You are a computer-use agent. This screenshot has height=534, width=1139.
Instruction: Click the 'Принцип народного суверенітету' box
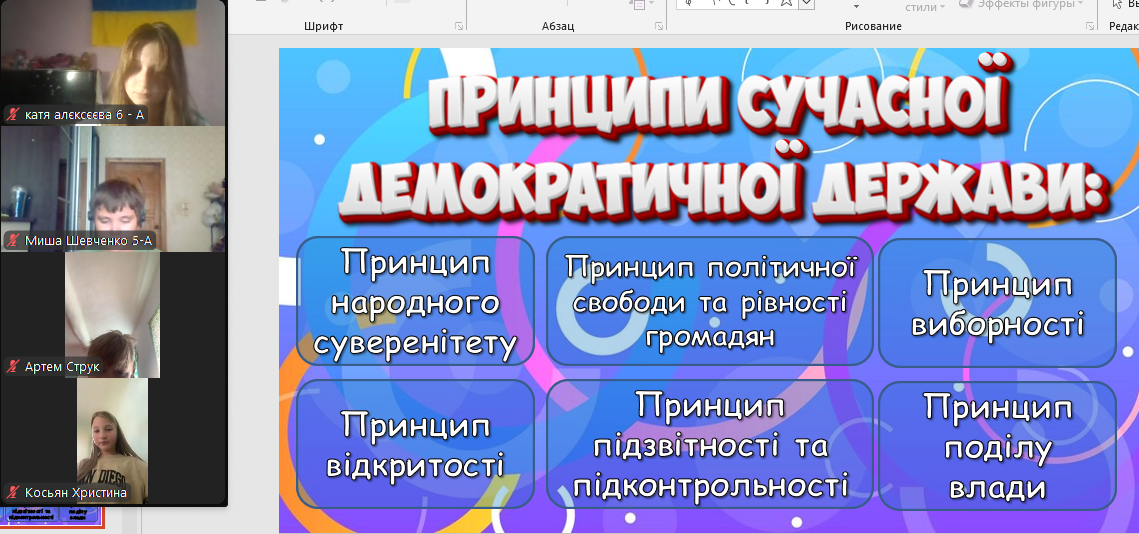point(415,300)
